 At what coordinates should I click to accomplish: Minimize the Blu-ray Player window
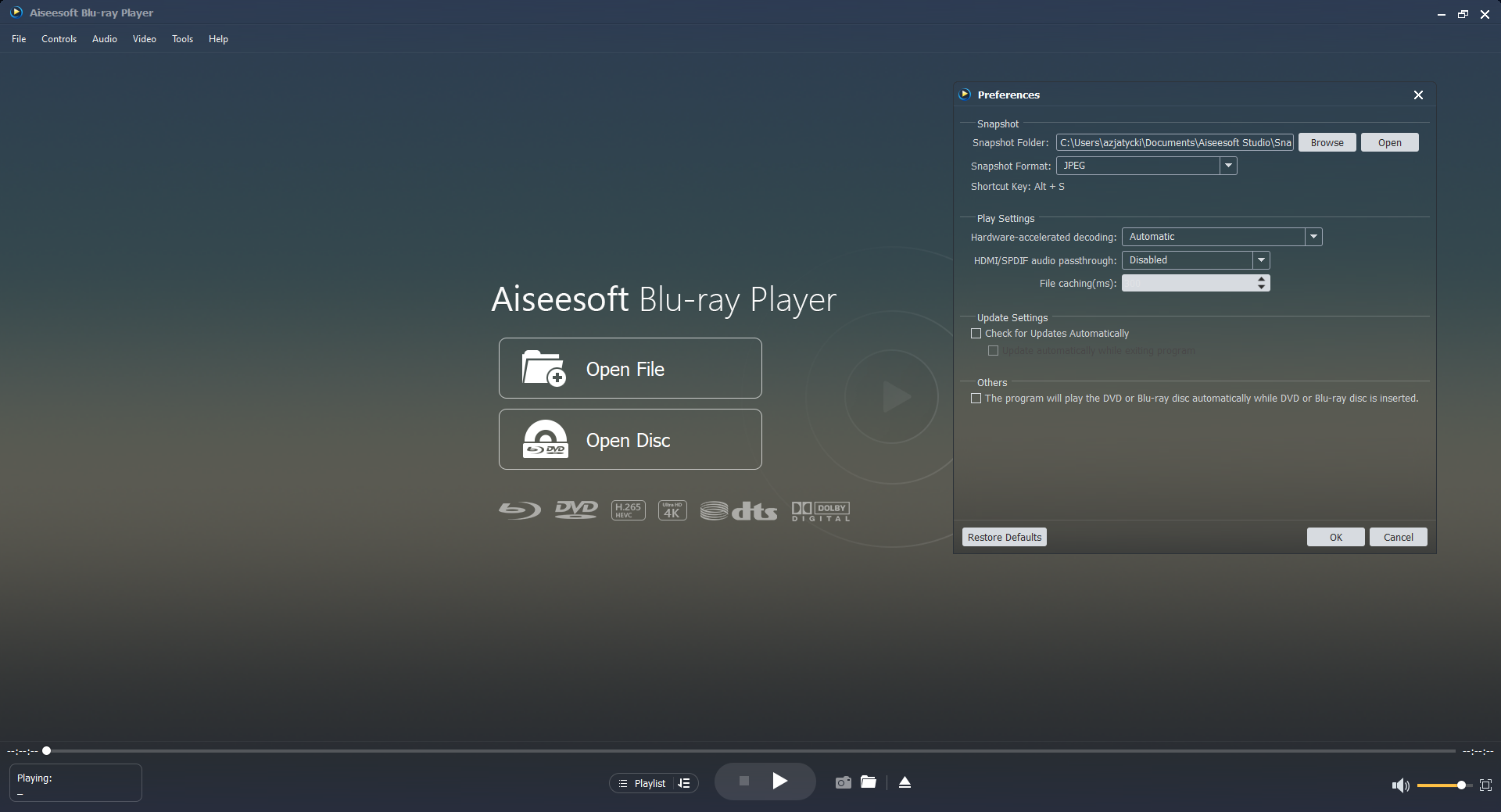1441,14
